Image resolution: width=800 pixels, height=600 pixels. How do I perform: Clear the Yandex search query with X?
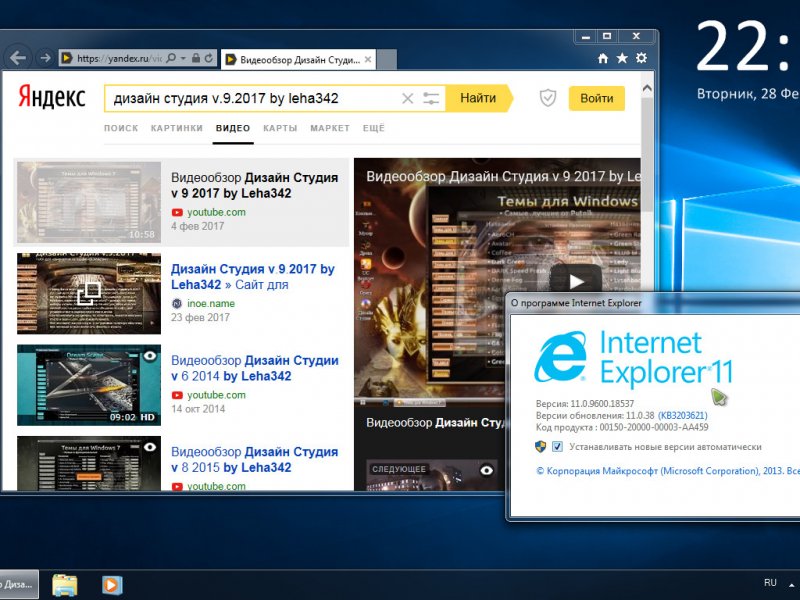[407, 98]
